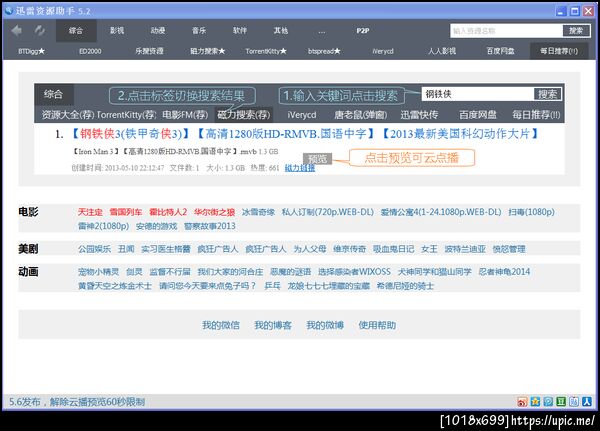
Task: Open 雷神2(1080p) link
Action: [103, 226]
